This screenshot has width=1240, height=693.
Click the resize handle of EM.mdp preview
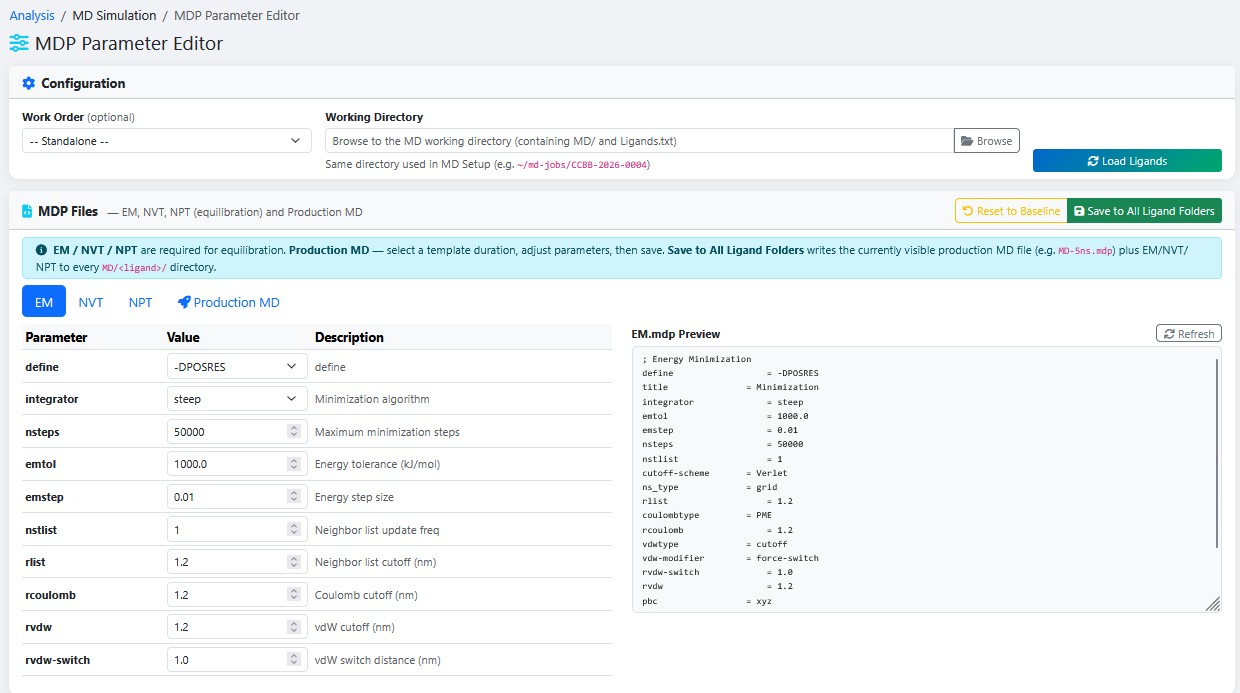[1213, 604]
